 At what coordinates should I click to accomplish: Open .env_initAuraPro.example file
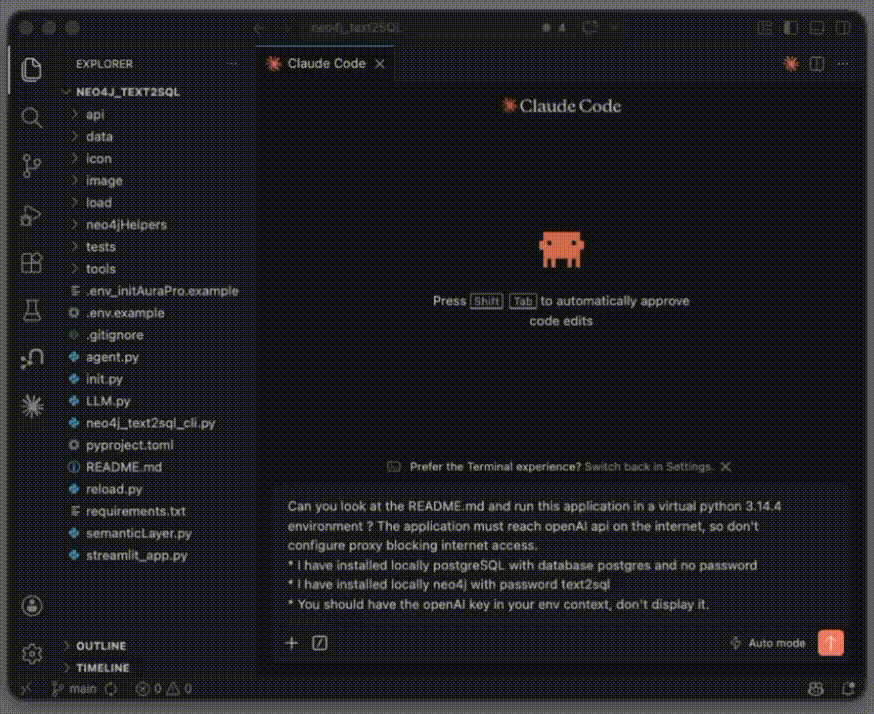click(162, 291)
